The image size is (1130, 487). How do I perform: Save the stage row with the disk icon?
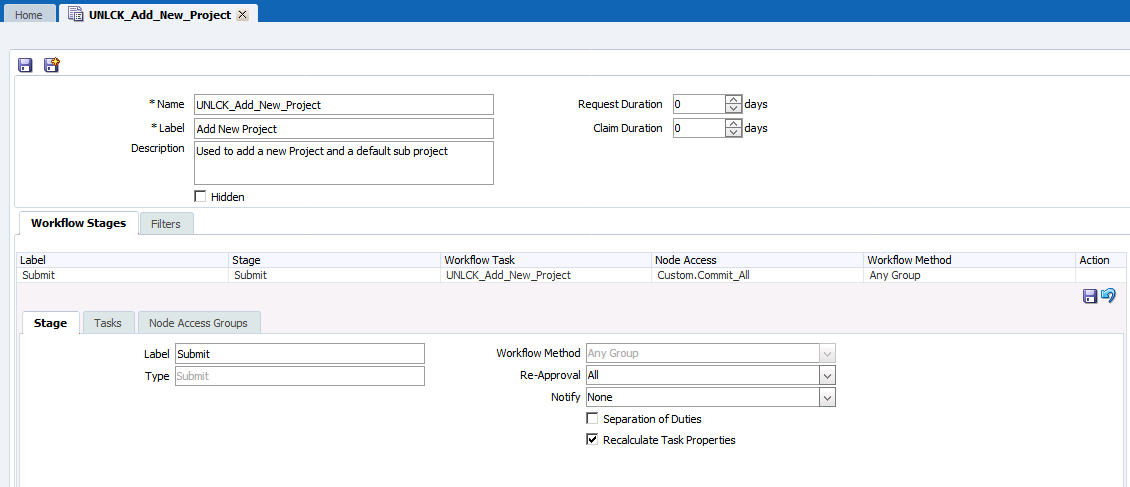1090,296
